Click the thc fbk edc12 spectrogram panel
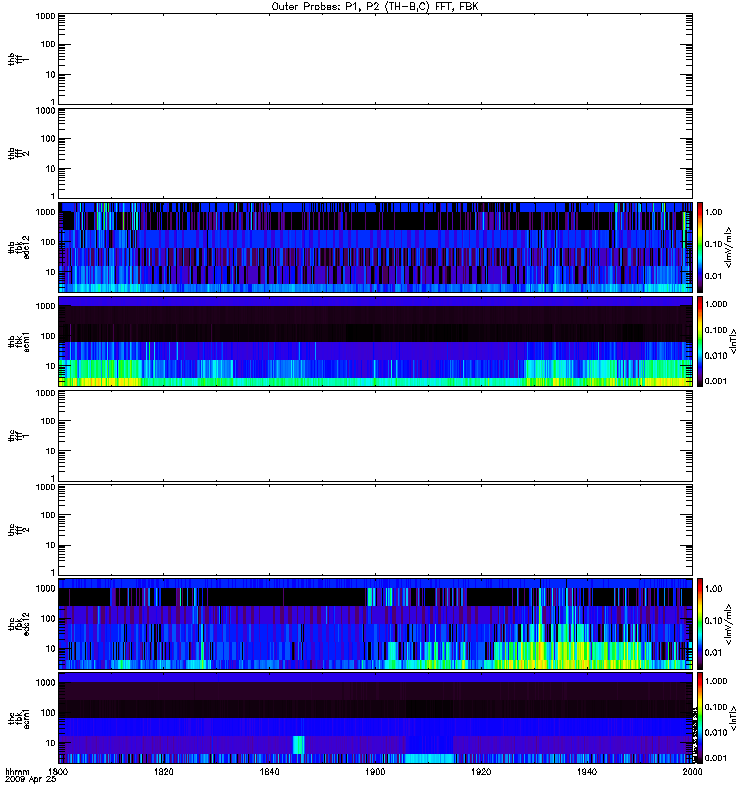Image resolution: width=750 pixels, height=800 pixels. click(x=376, y=623)
